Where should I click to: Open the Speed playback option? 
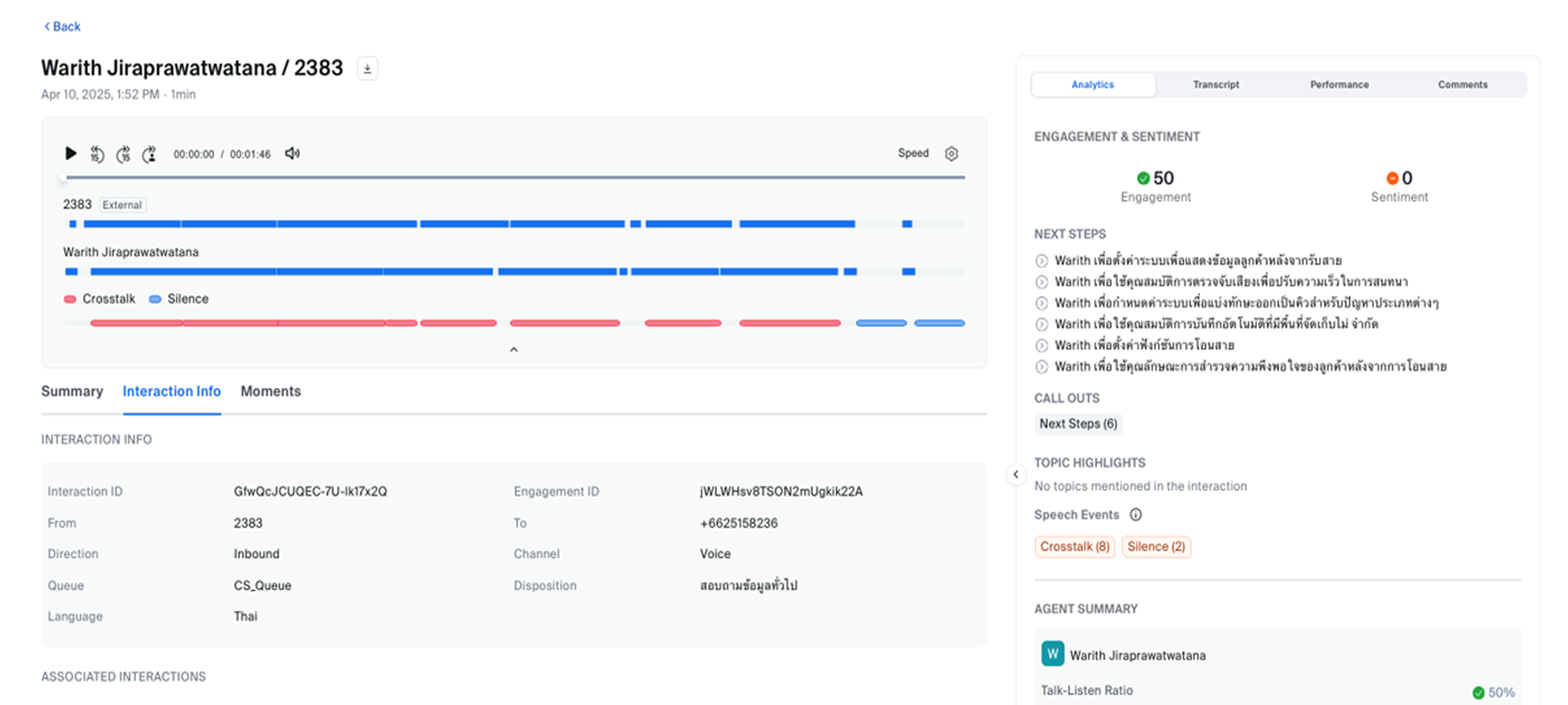(913, 153)
